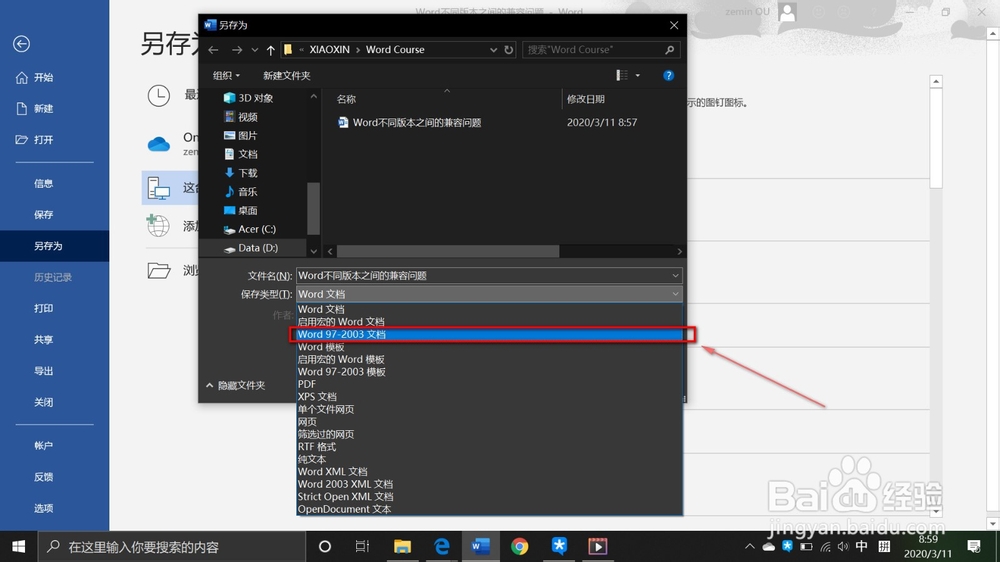Choose Word XML 文档 file type
Screen dimensions: 1000x562
490,471
